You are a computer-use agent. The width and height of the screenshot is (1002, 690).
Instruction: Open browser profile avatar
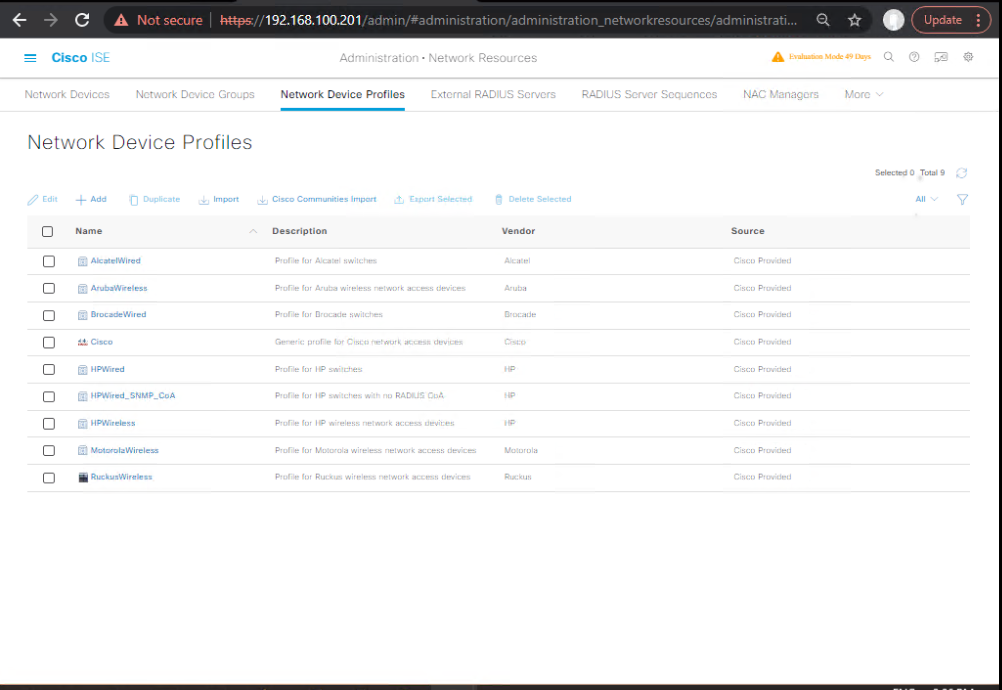click(x=893, y=20)
